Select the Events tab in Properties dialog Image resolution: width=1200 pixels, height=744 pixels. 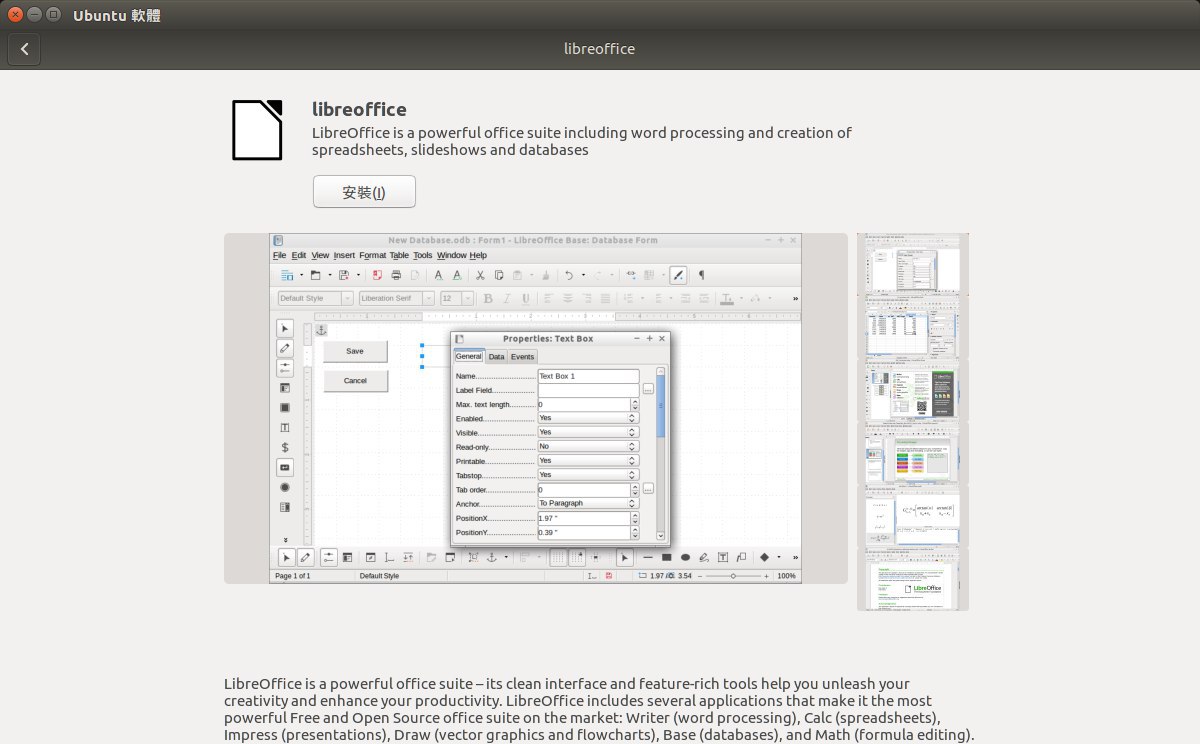tap(522, 356)
